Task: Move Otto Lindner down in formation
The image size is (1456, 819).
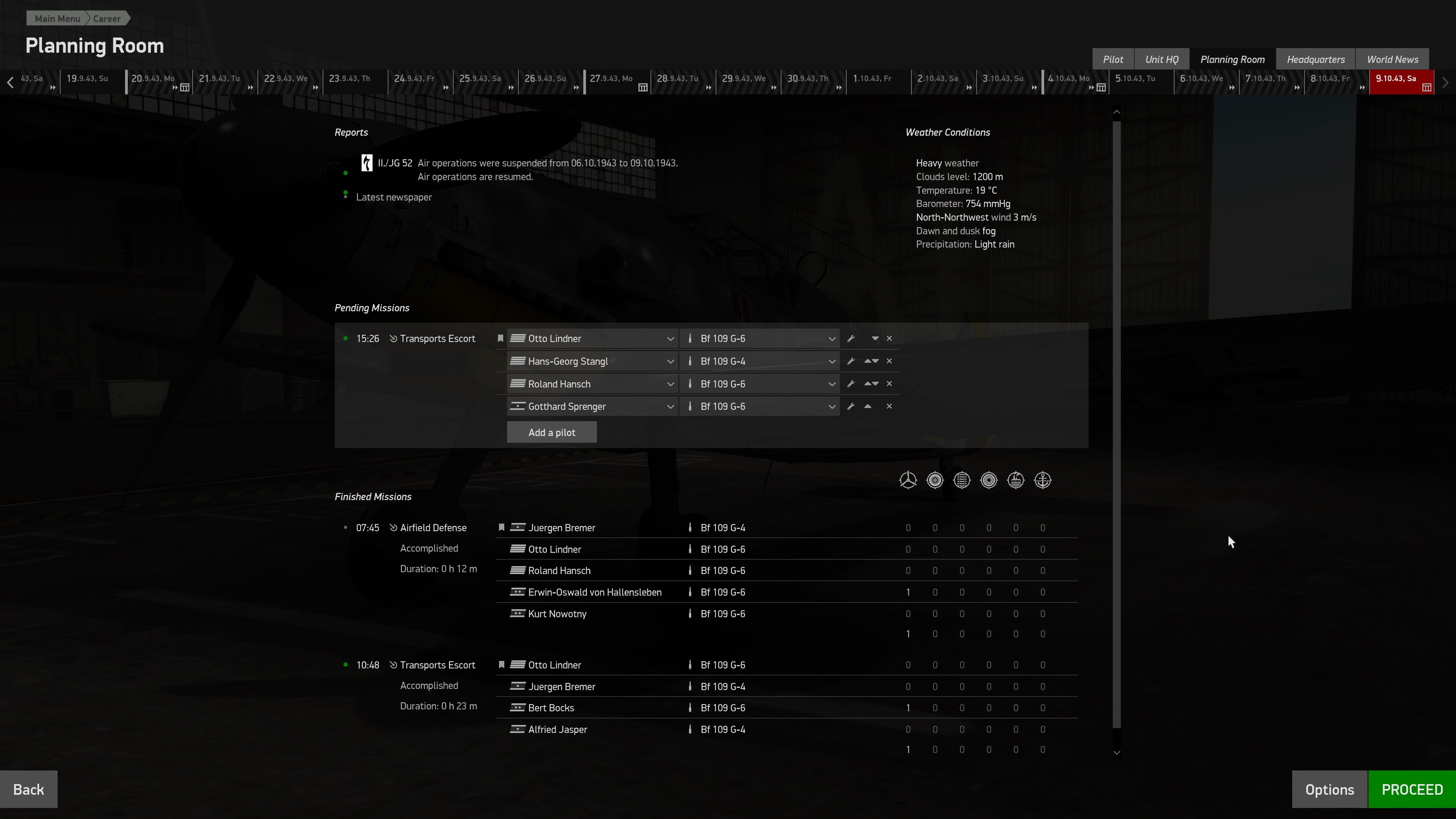Action: pyautogui.click(x=875, y=339)
